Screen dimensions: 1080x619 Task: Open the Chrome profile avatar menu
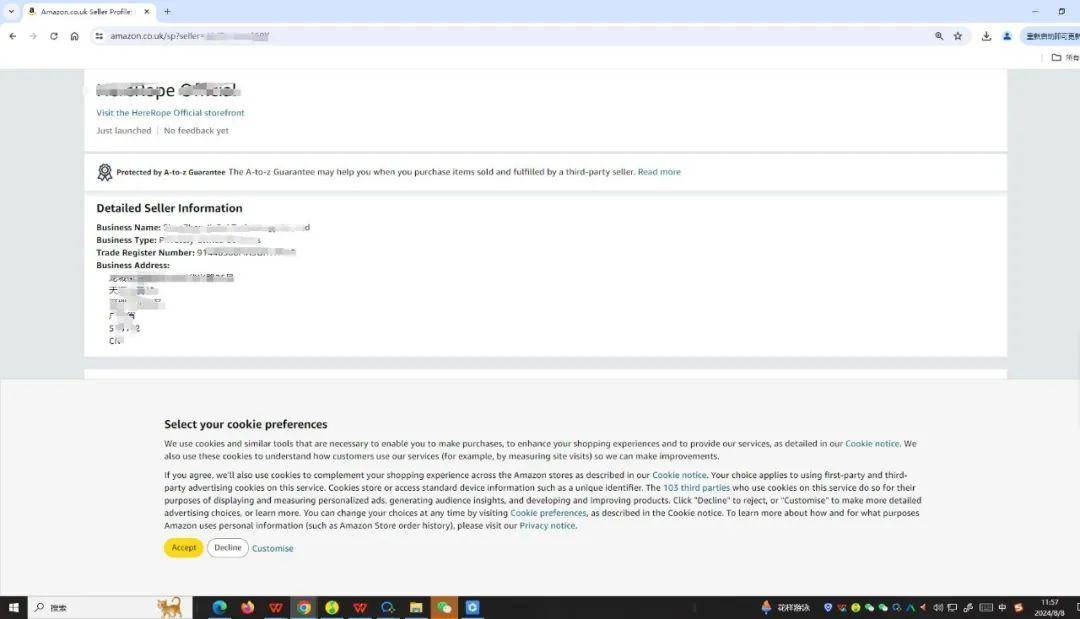(1007, 36)
